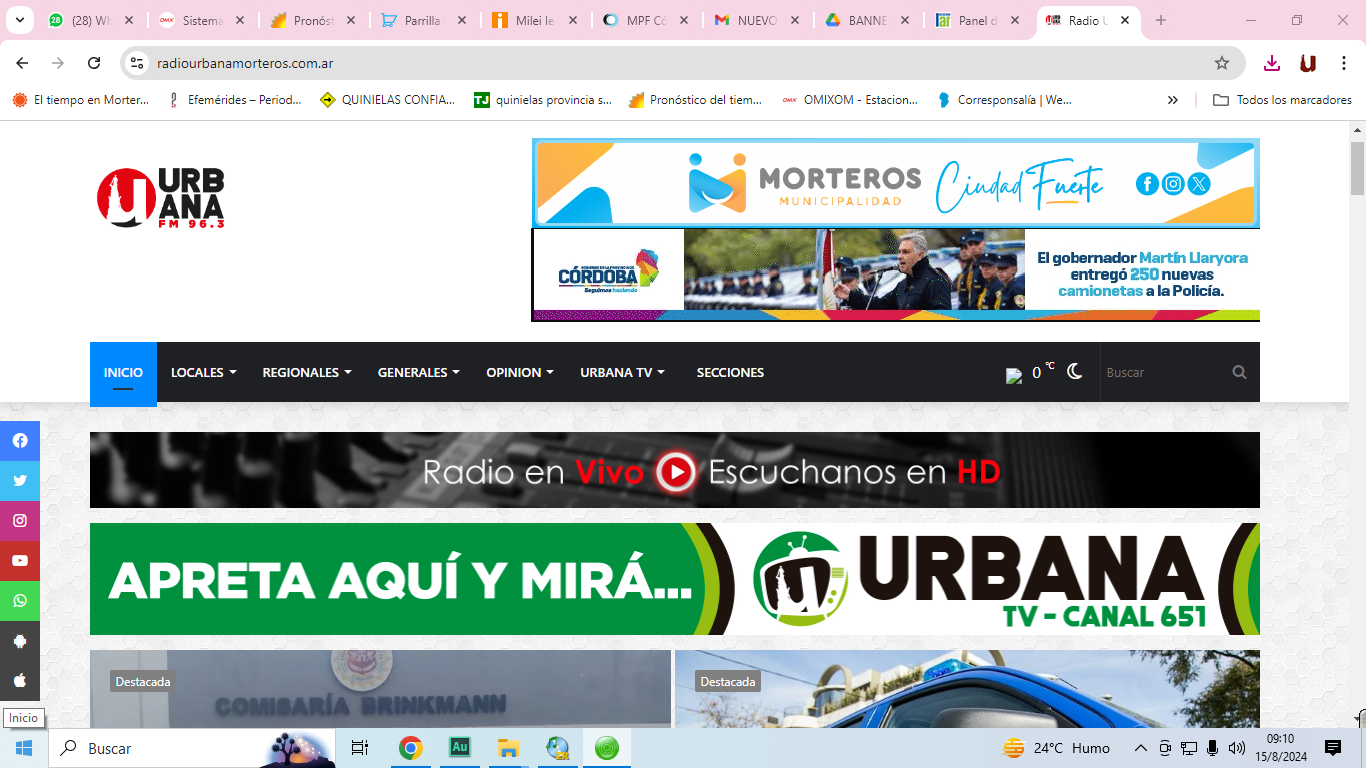Open the Chrome downloads icon
Viewport: 1366px width, 768px height.
tap(1272, 63)
